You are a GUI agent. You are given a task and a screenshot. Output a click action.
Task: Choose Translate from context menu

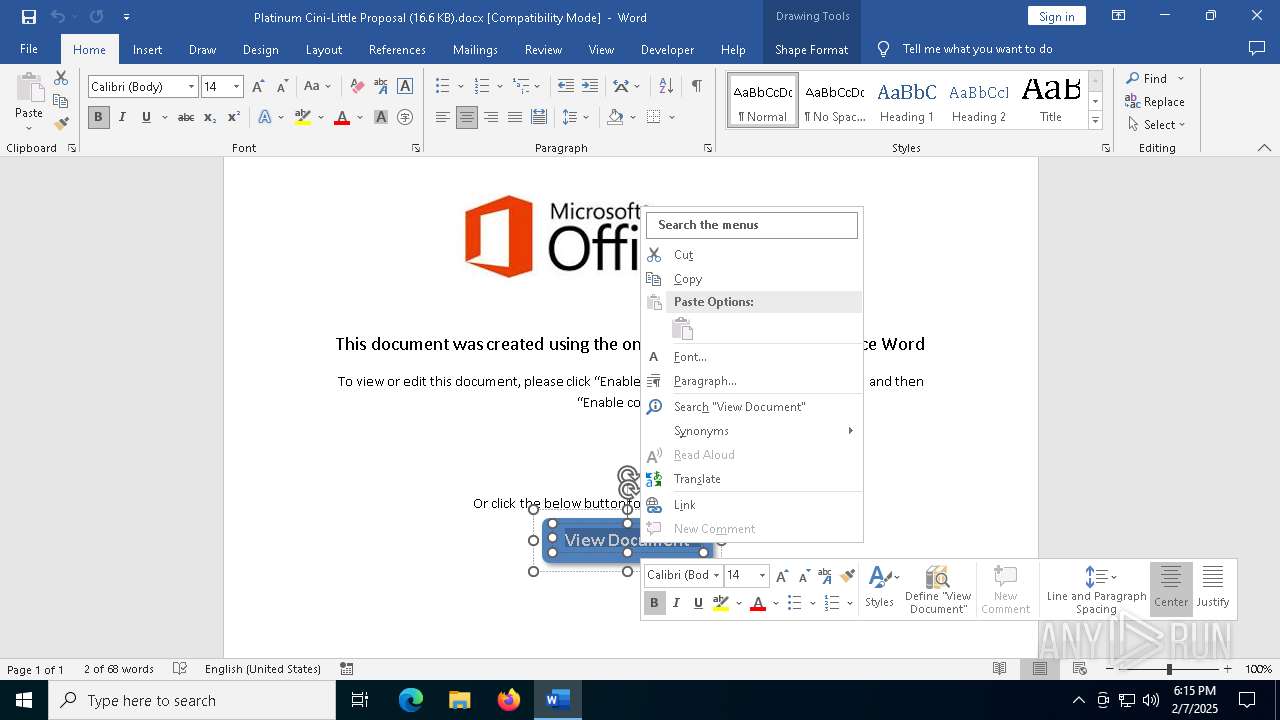pyautogui.click(x=752, y=479)
